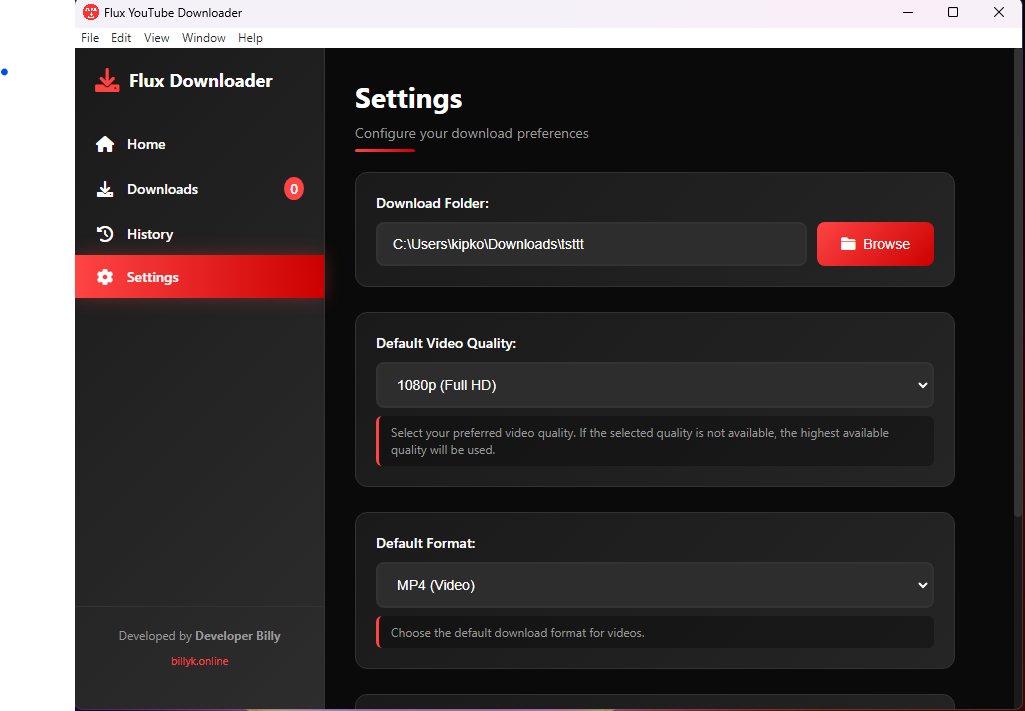Open the Help menu

(x=250, y=38)
